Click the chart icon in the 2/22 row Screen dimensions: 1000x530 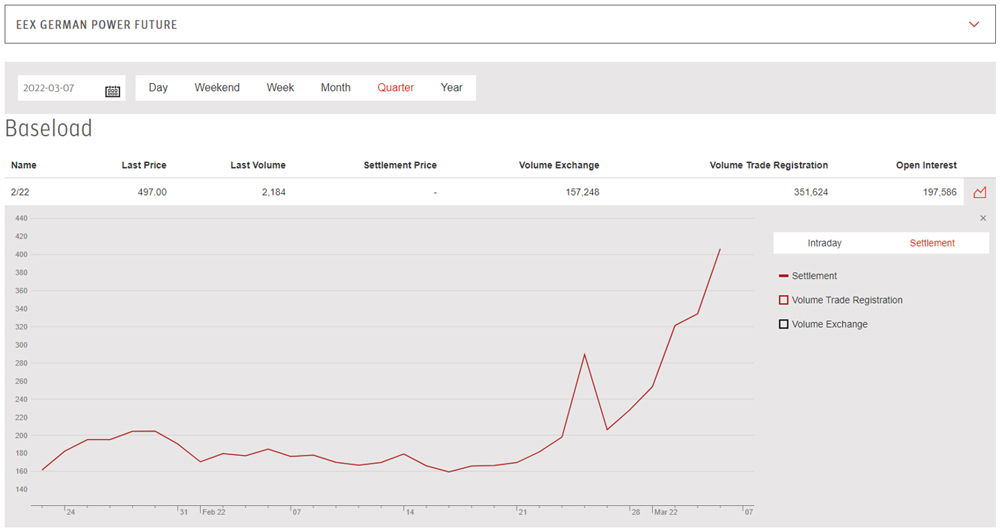coord(979,192)
